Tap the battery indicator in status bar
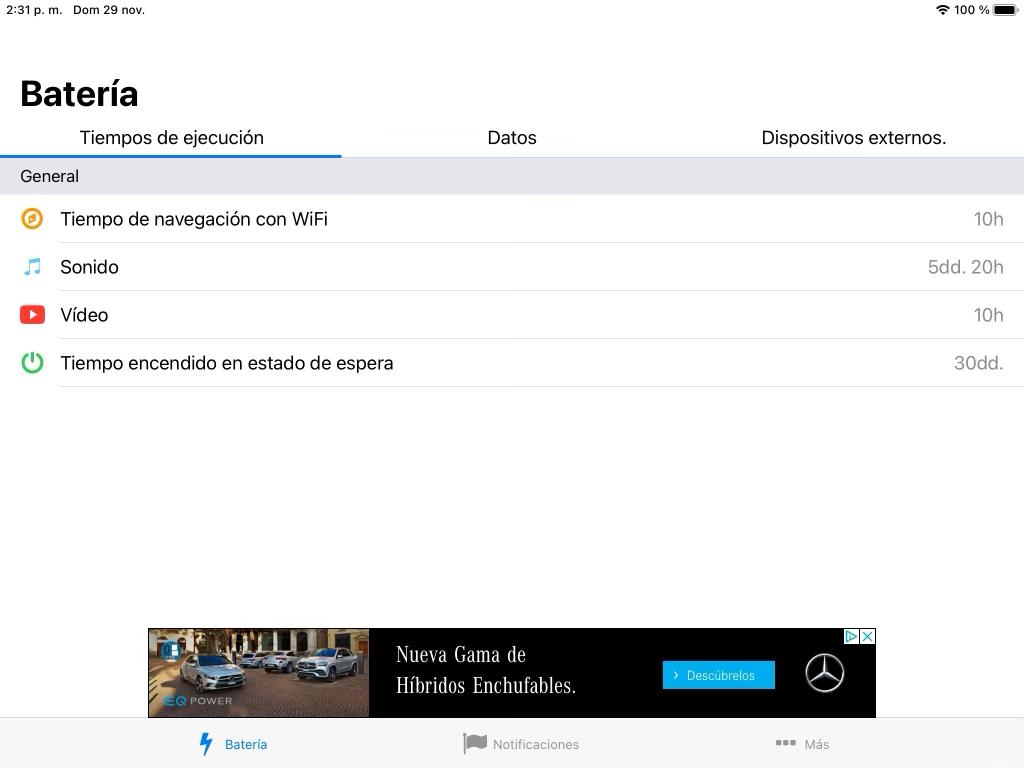The height and width of the screenshot is (768, 1024). [1006, 10]
